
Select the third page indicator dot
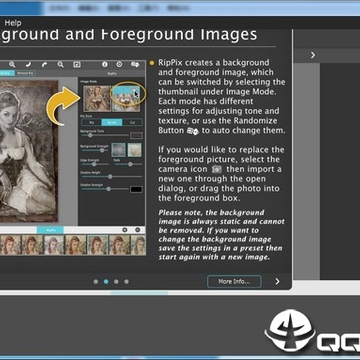116,282
